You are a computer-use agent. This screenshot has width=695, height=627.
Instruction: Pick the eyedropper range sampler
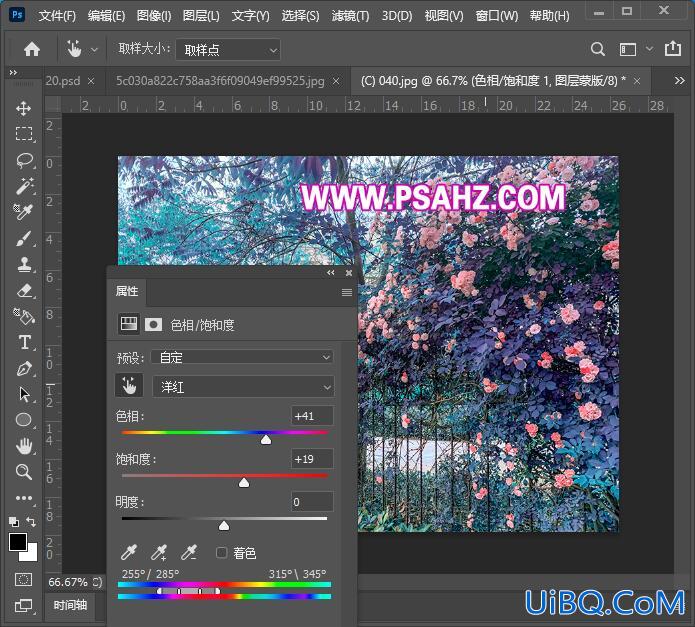[129, 552]
